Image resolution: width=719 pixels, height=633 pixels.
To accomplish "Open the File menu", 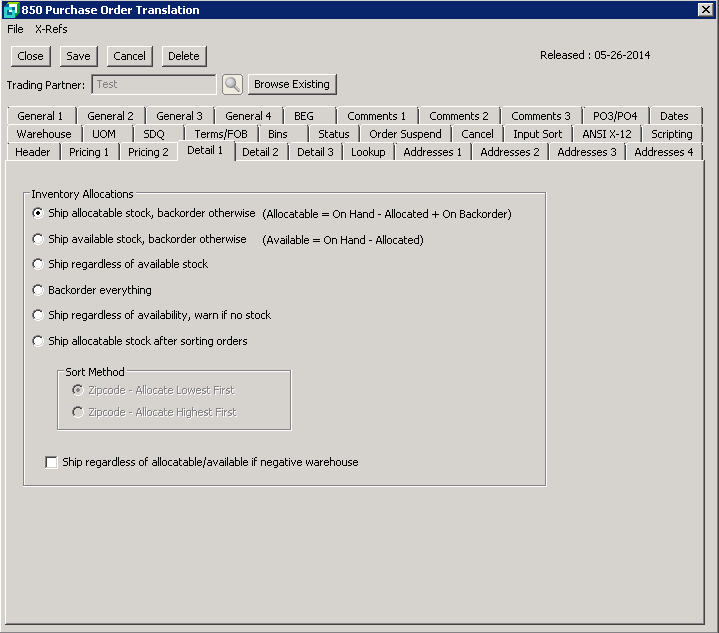I will [x=15, y=29].
